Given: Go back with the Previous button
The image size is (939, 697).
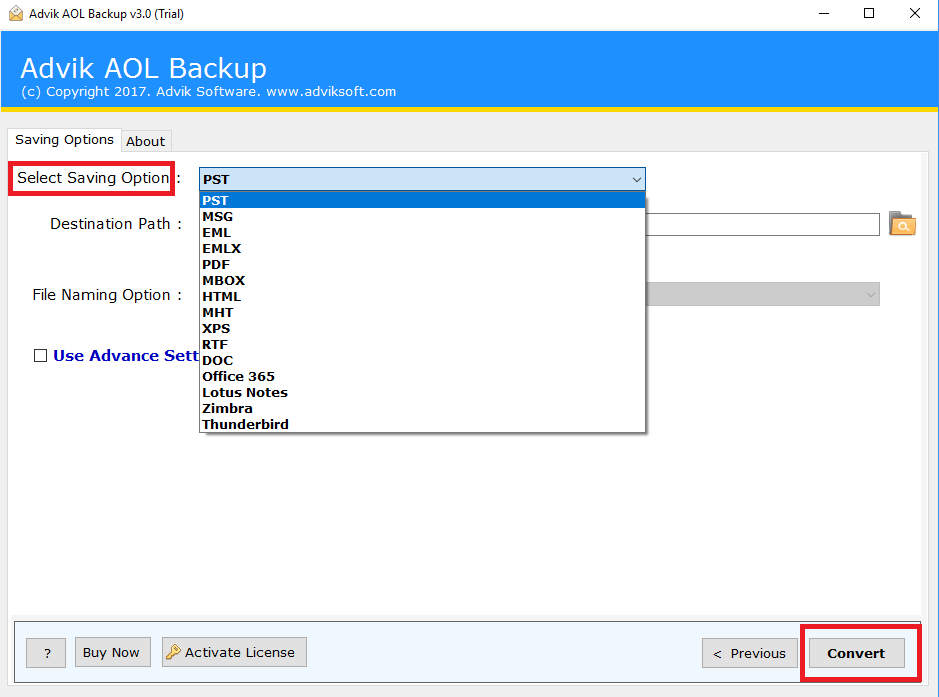Looking at the screenshot, I should click(x=750, y=653).
